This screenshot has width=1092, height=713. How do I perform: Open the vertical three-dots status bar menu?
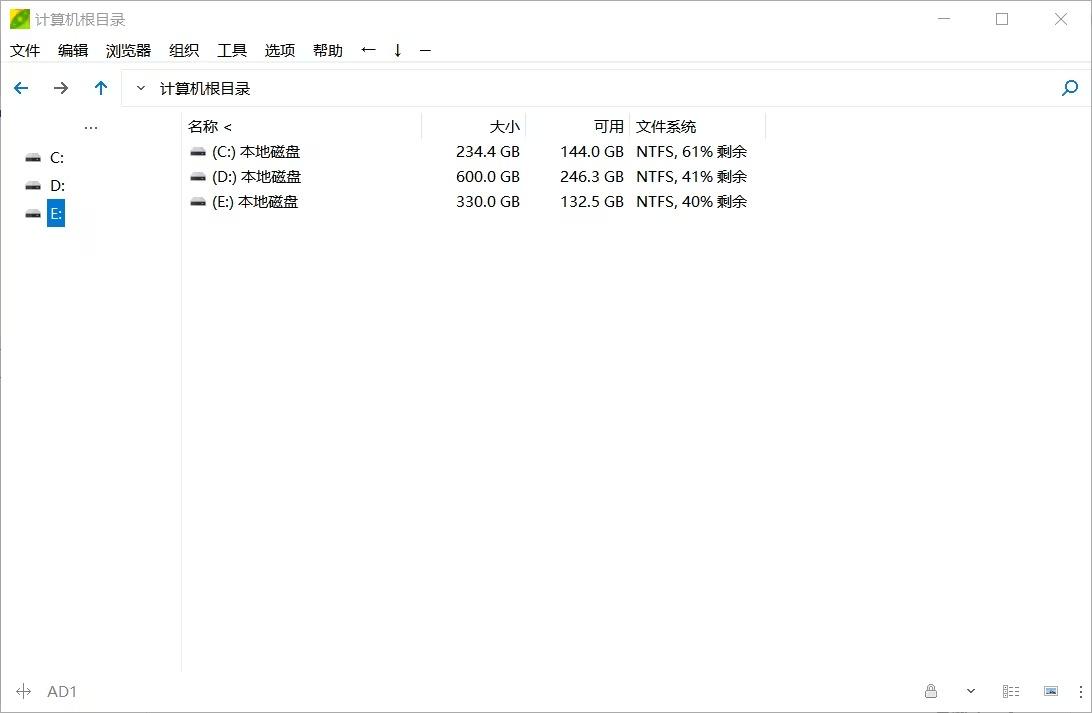coord(1081,691)
